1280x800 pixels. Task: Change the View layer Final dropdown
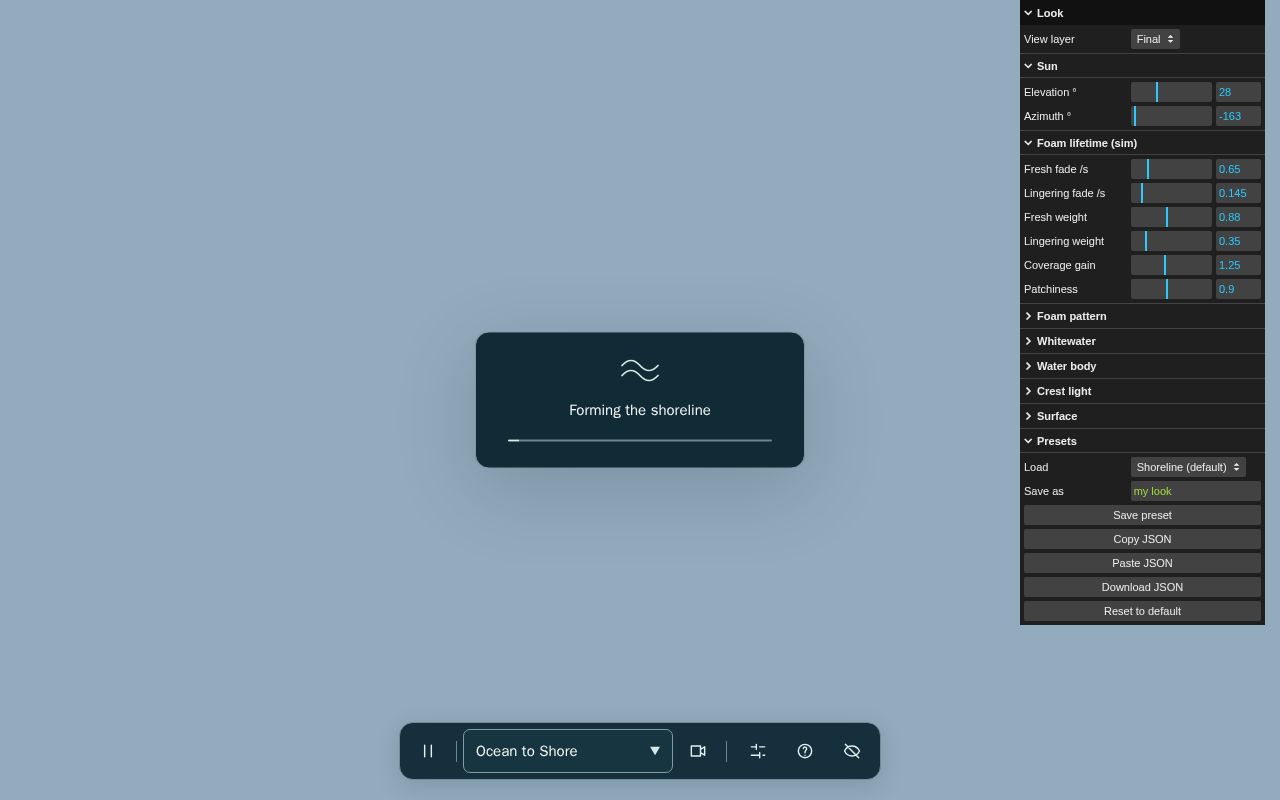coord(1155,39)
